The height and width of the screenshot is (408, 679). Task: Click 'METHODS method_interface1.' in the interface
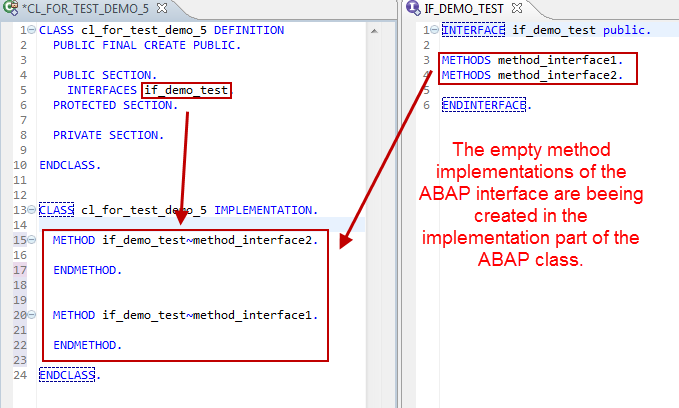click(532, 60)
